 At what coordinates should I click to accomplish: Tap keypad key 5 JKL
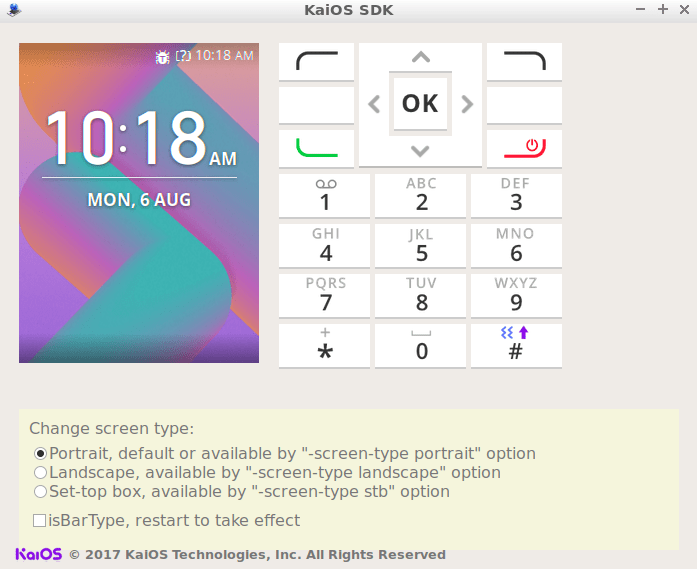(421, 245)
